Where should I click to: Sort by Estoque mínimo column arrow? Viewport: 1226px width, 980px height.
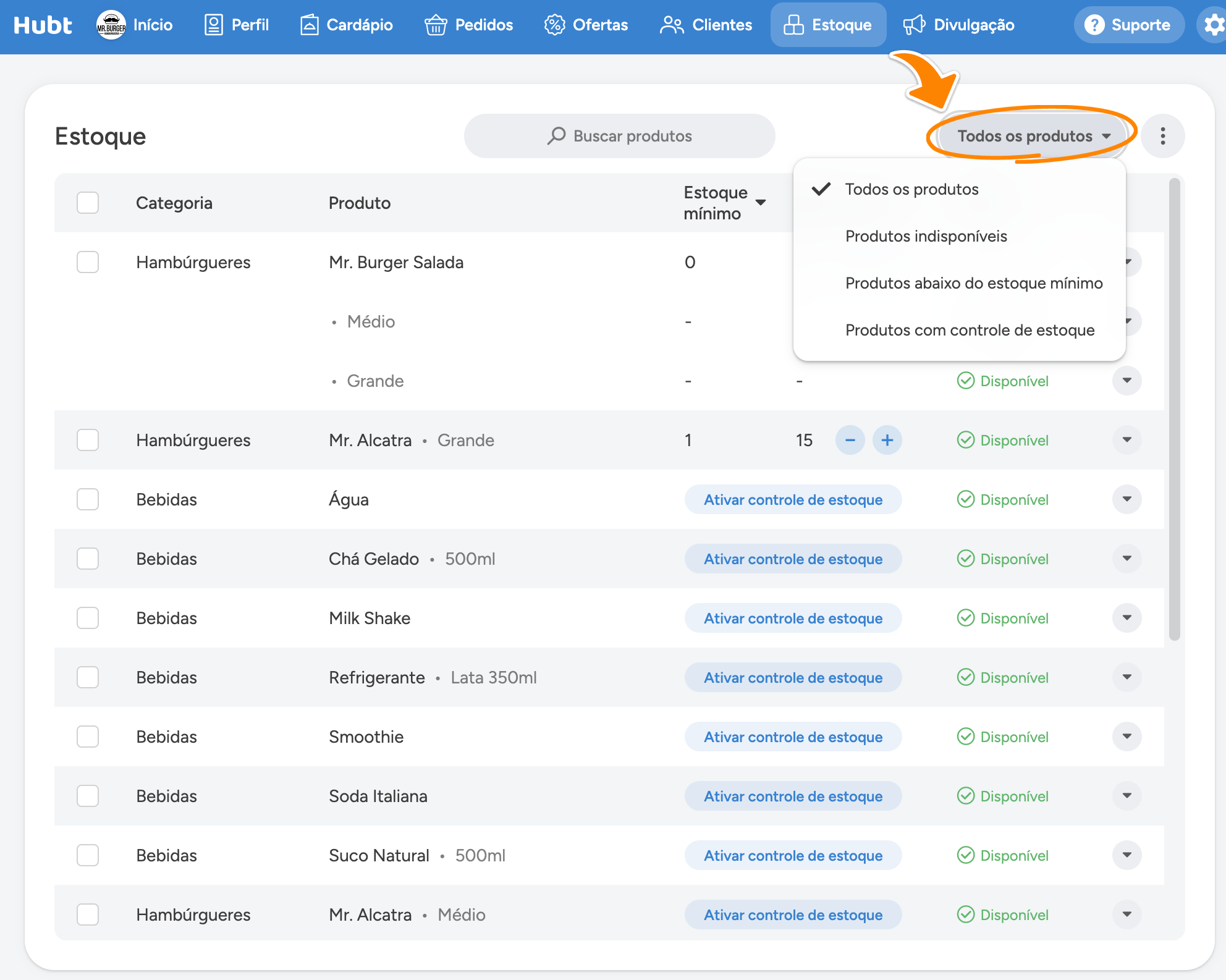point(761,203)
